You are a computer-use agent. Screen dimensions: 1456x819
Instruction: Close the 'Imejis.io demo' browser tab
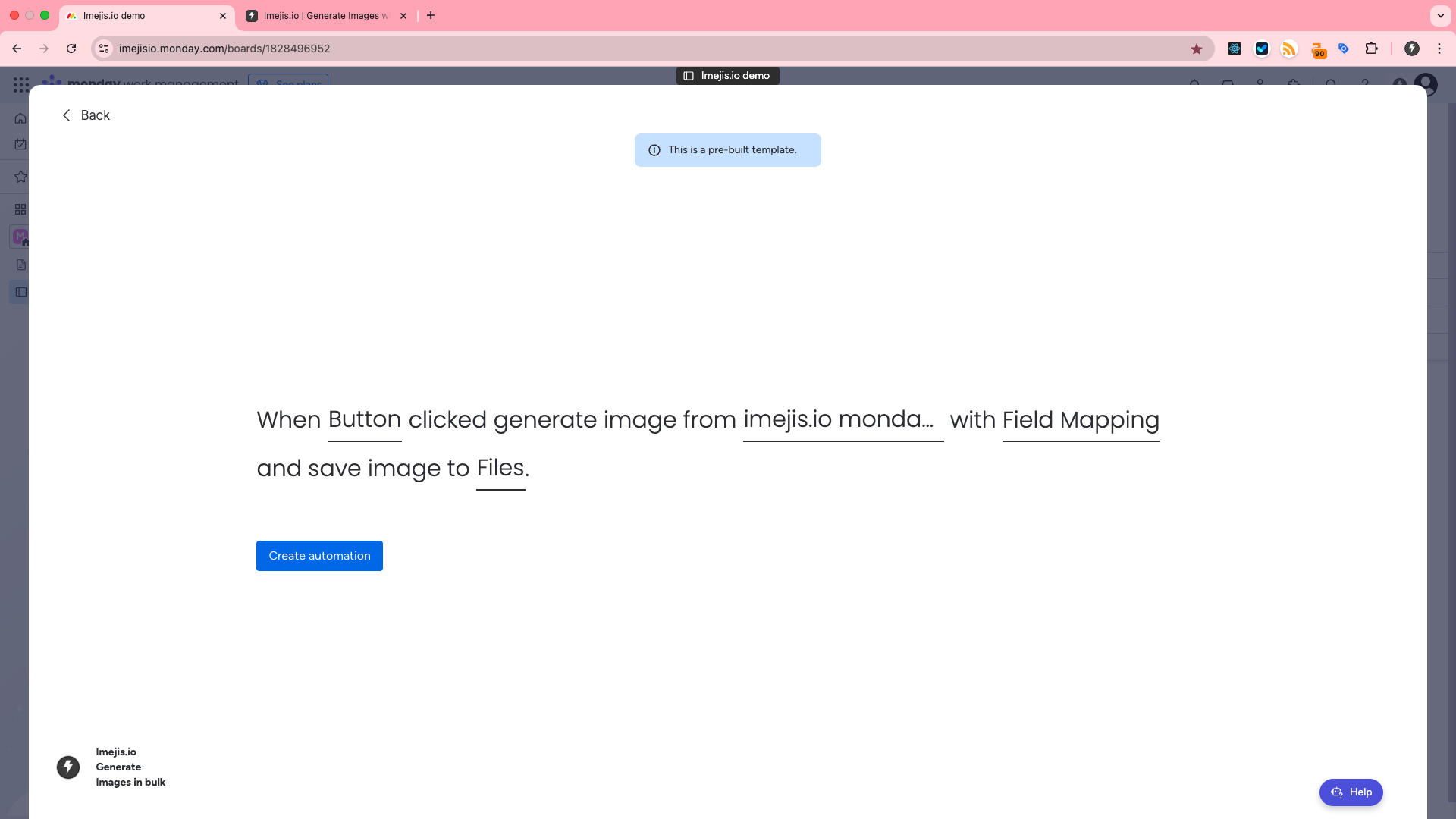point(223,16)
